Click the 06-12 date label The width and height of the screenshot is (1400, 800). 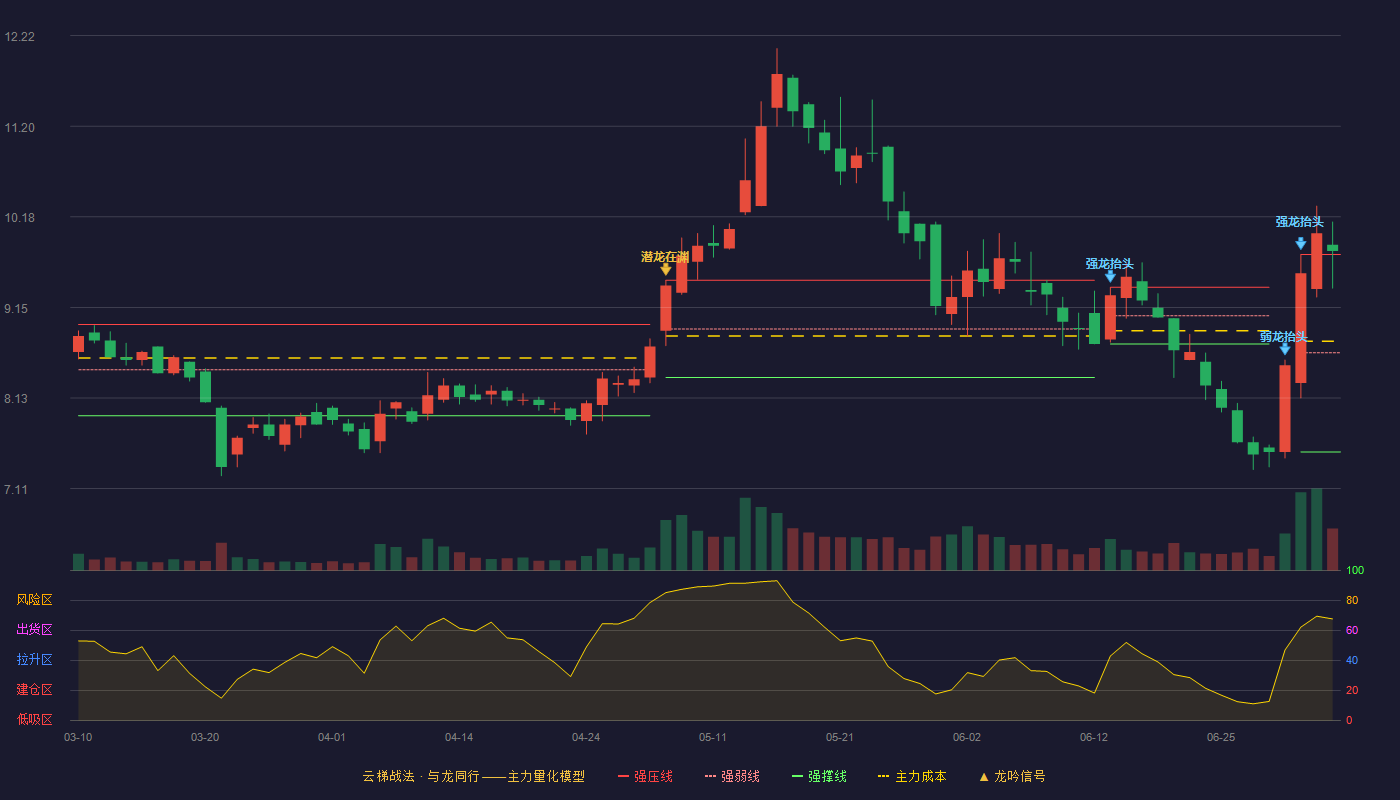pos(1094,737)
